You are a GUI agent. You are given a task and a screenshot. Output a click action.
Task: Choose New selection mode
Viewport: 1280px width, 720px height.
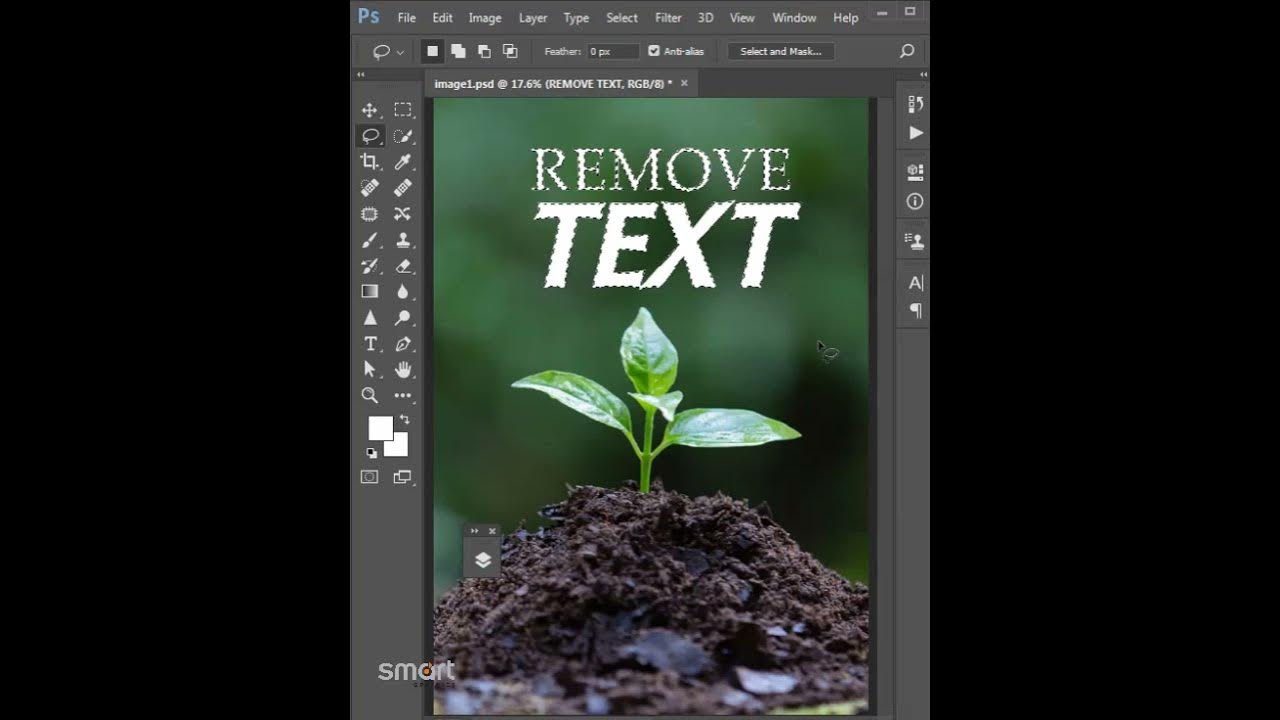pyautogui.click(x=432, y=51)
